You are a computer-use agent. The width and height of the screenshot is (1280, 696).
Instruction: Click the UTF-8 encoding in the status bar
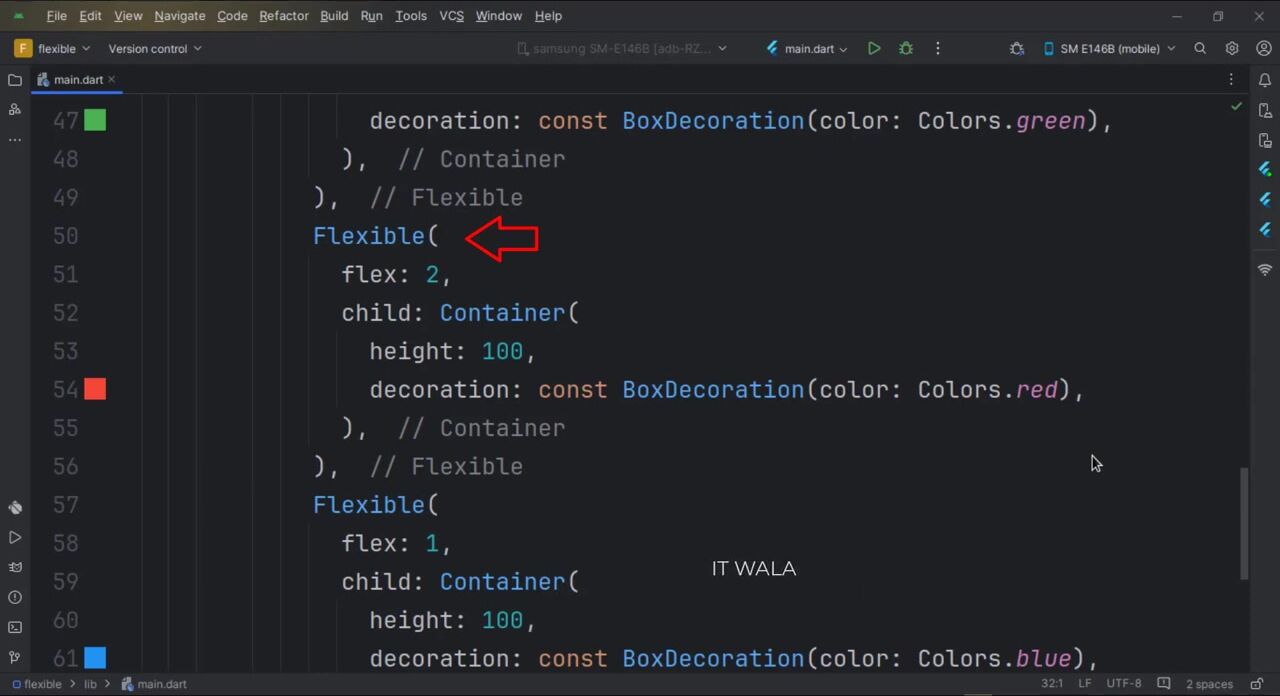point(1123,684)
